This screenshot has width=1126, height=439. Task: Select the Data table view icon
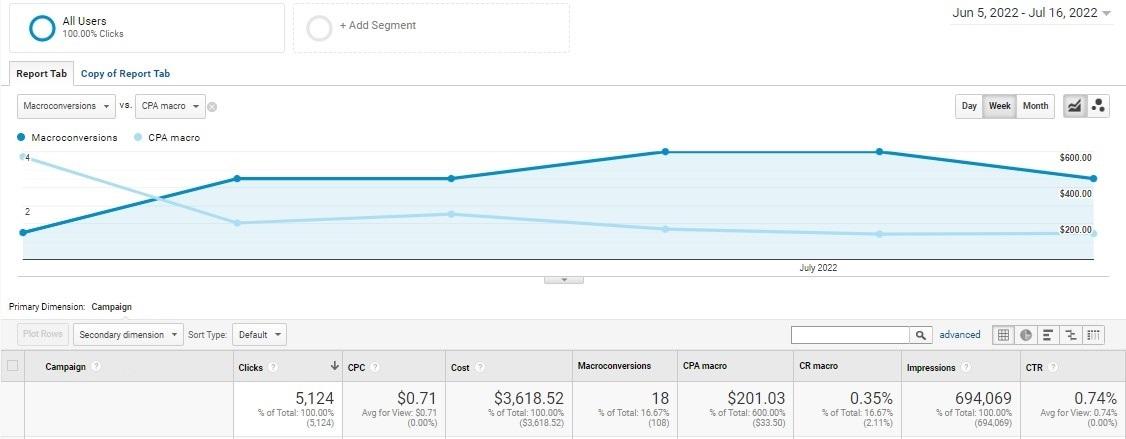tap(1003, 335)
